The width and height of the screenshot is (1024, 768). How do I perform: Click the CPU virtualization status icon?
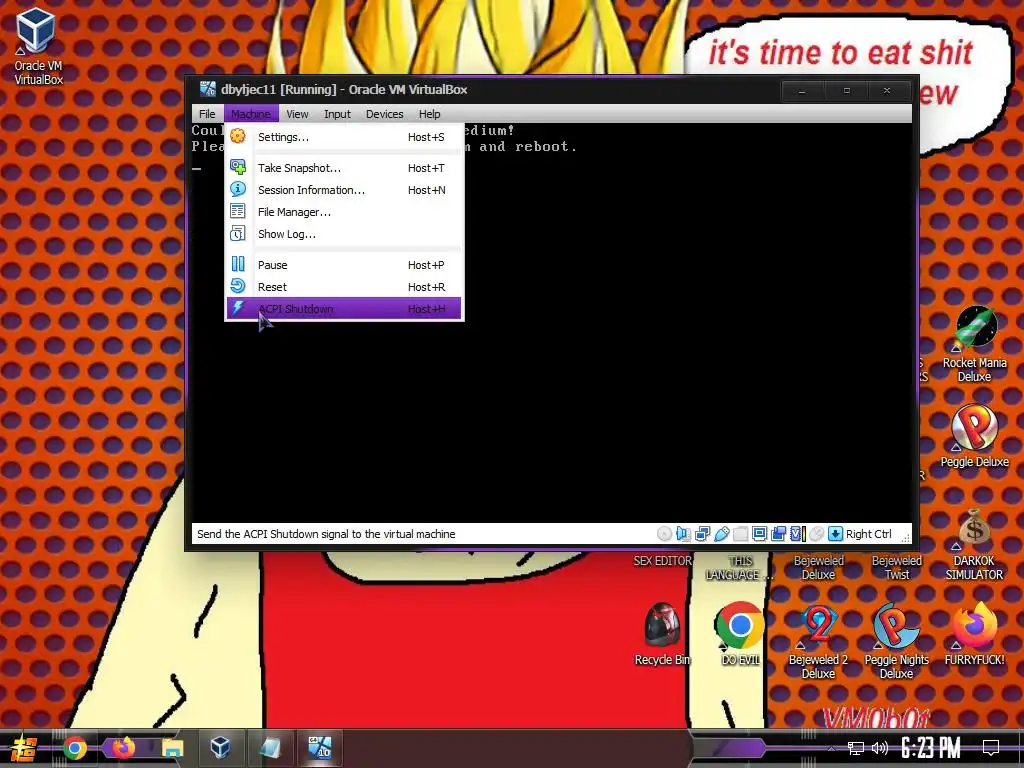coord(797,534)
